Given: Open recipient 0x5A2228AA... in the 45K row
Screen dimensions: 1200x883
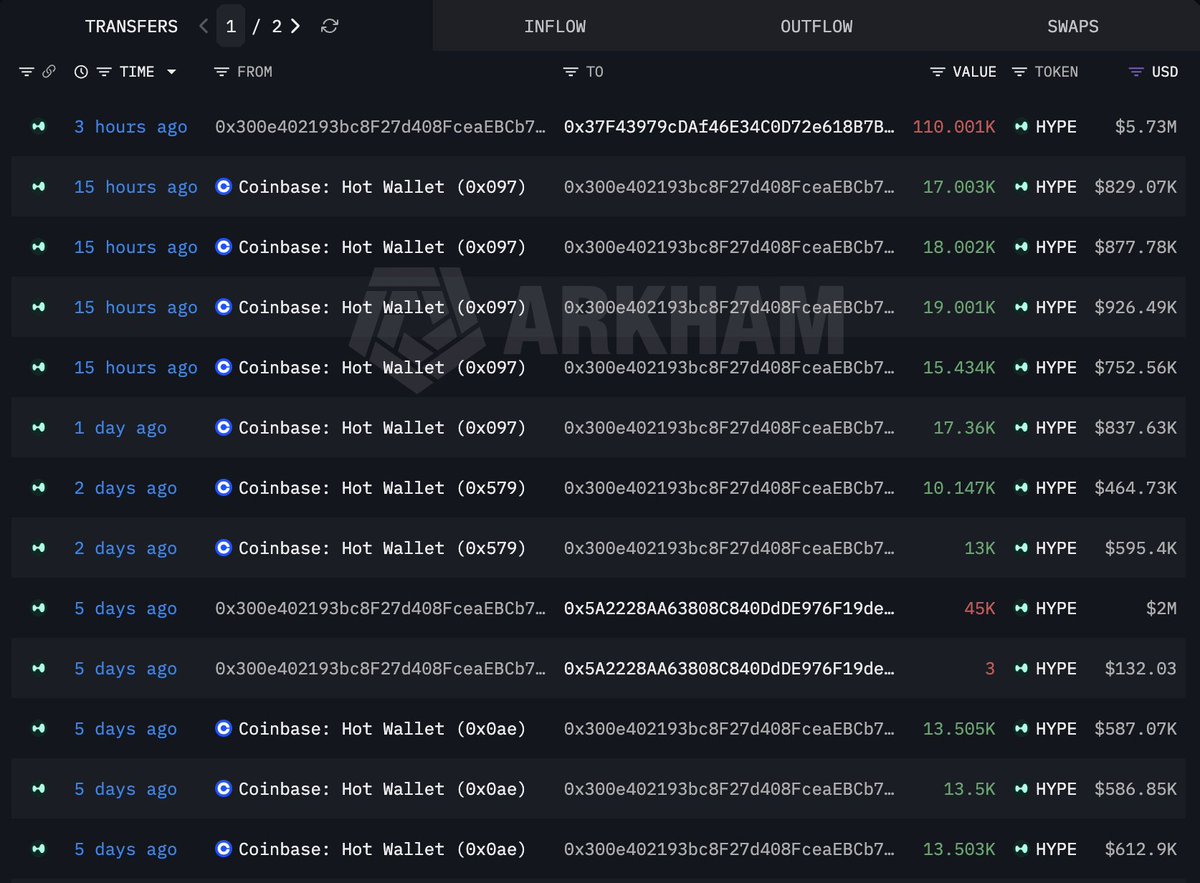Looking at the screenshot, I should pos(729,608).
